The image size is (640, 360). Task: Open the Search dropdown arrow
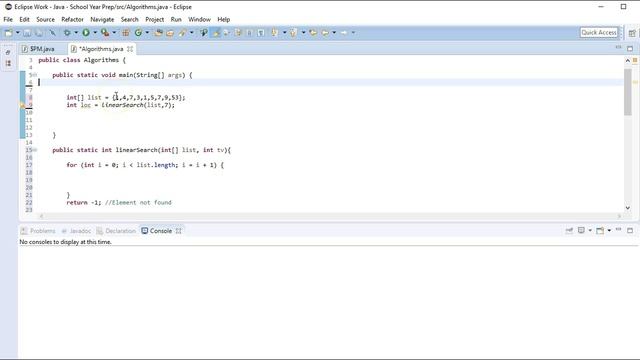[191, 33]
